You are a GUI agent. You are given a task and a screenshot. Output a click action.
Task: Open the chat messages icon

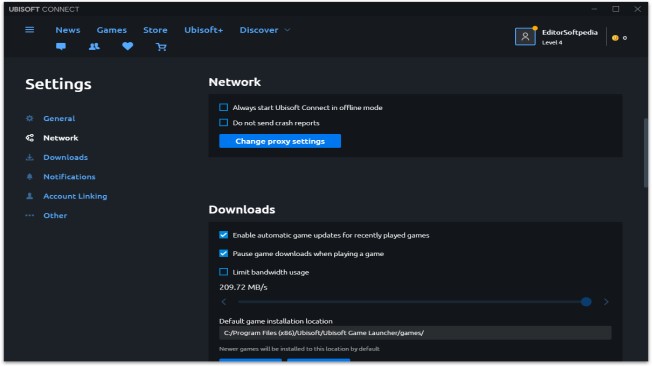tap(61, 47)
